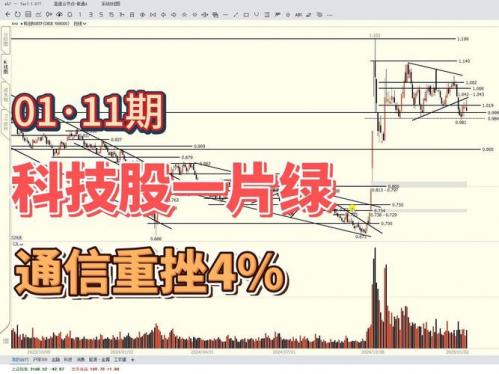Click the tallest volume bar
The width and height of the screenshot is (499, 374).
375,298
